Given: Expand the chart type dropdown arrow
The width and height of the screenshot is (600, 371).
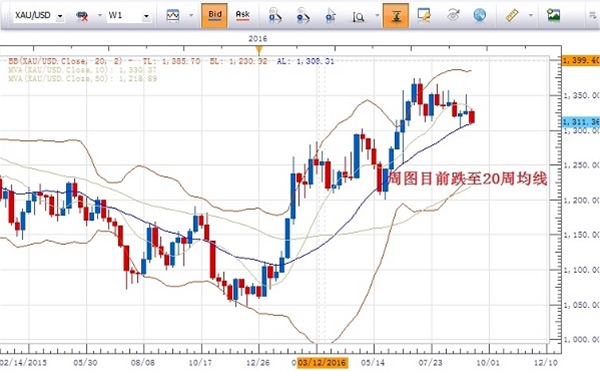Looking at the screenshot, I should pos(191,15).
